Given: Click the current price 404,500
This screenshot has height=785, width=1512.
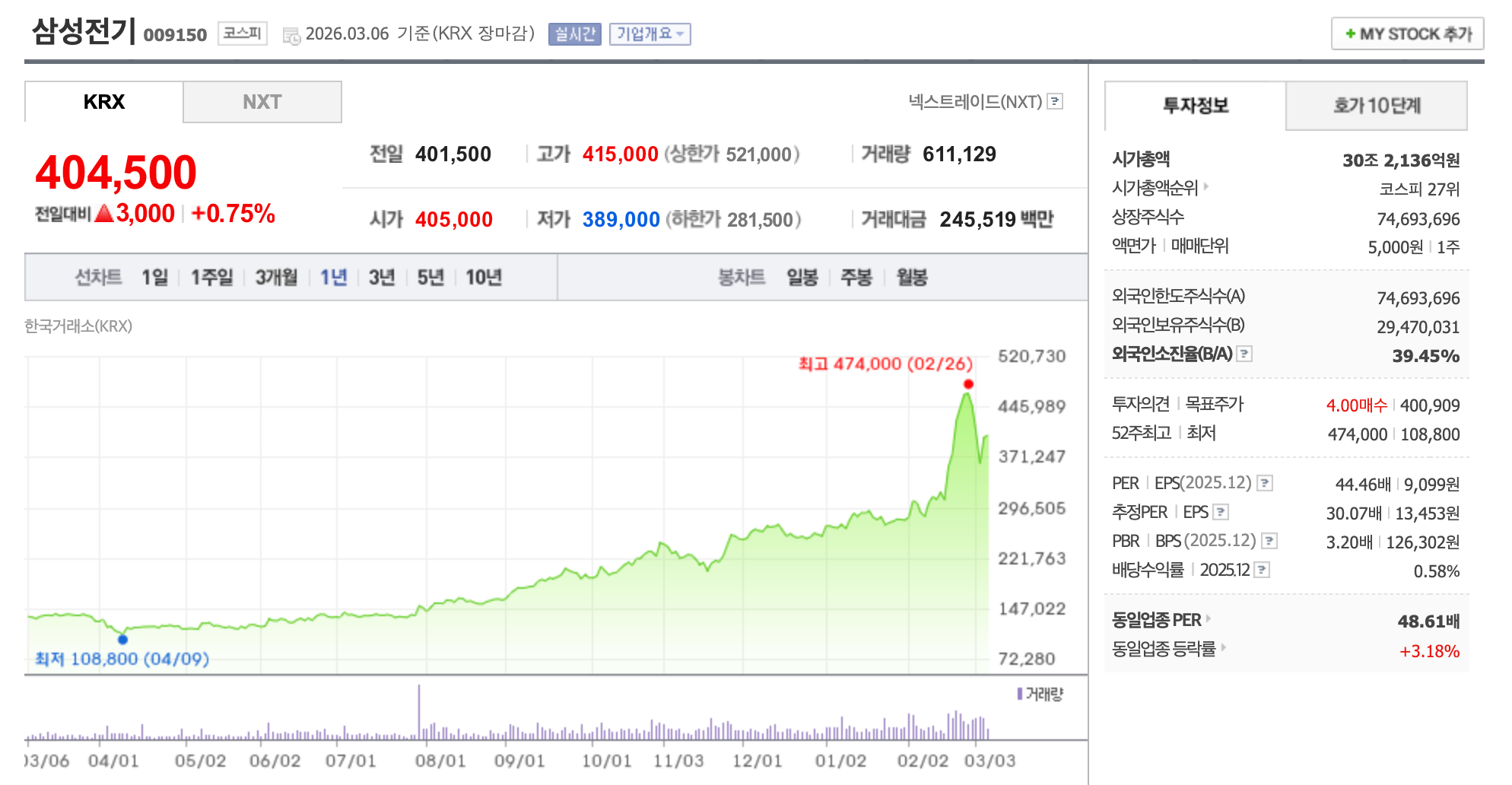Looking at the screenshot, I should pyautogui.click(x=116, y=172).
